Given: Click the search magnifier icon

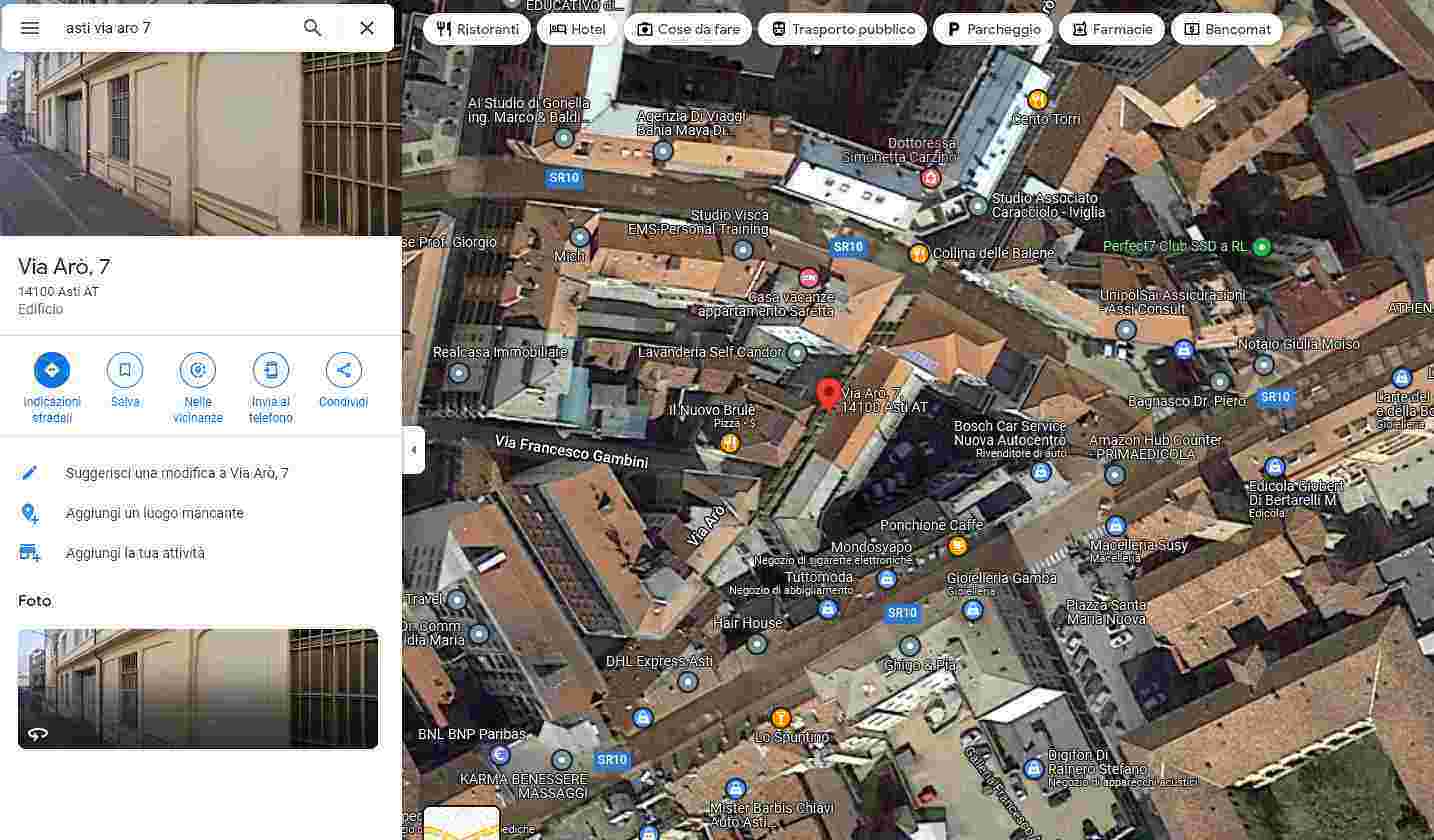Looking at the screenshot, I should (x=313, y=28).
